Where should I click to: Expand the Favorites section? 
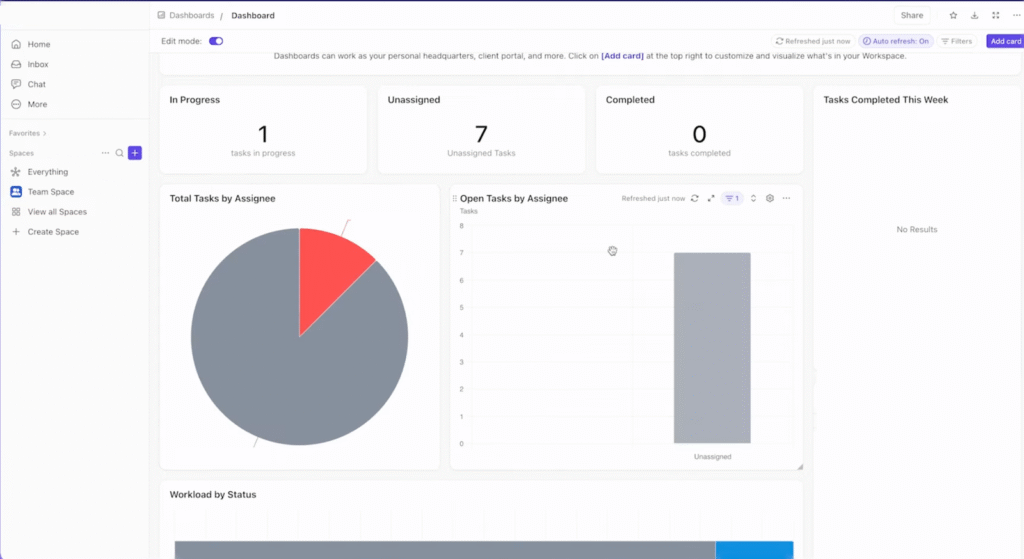(x=28, y=133)
